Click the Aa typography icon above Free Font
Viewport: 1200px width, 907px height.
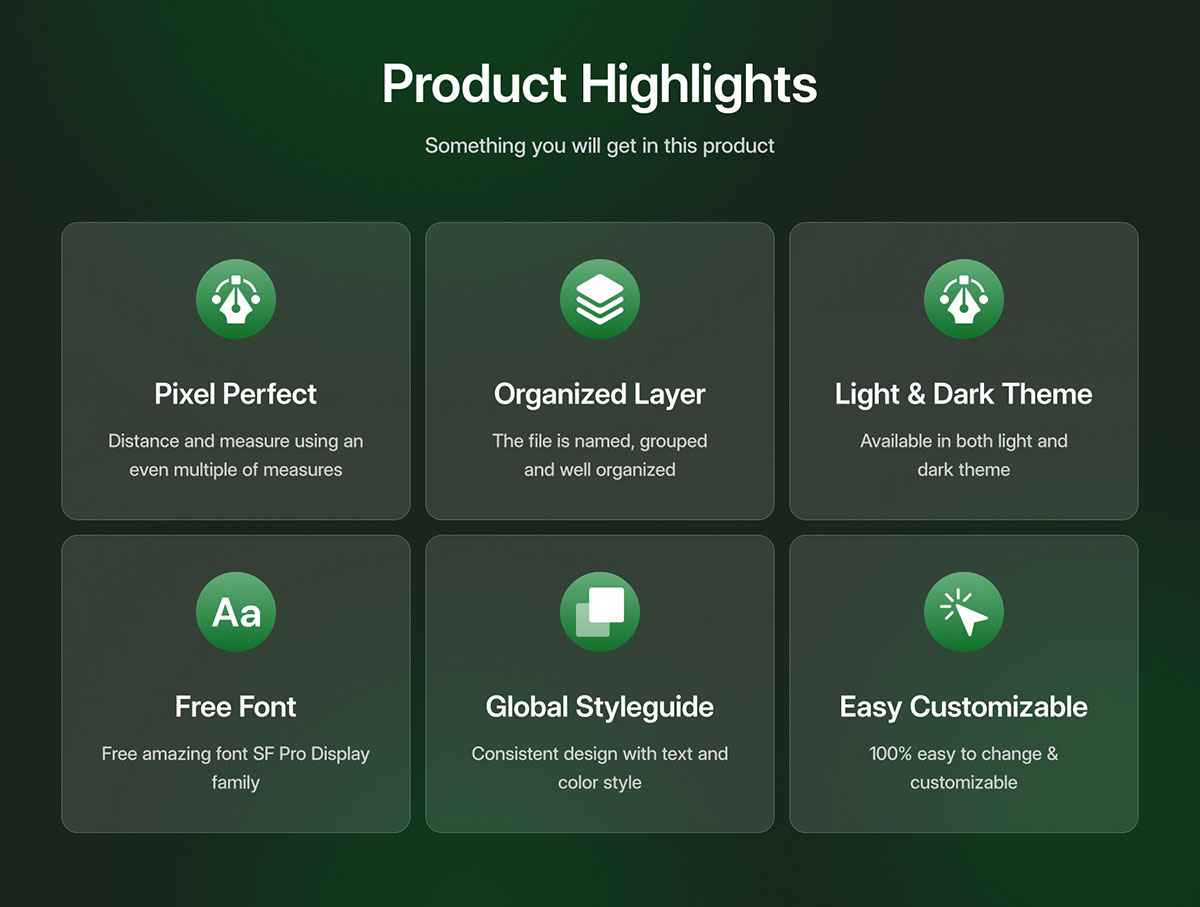(236, 612)
